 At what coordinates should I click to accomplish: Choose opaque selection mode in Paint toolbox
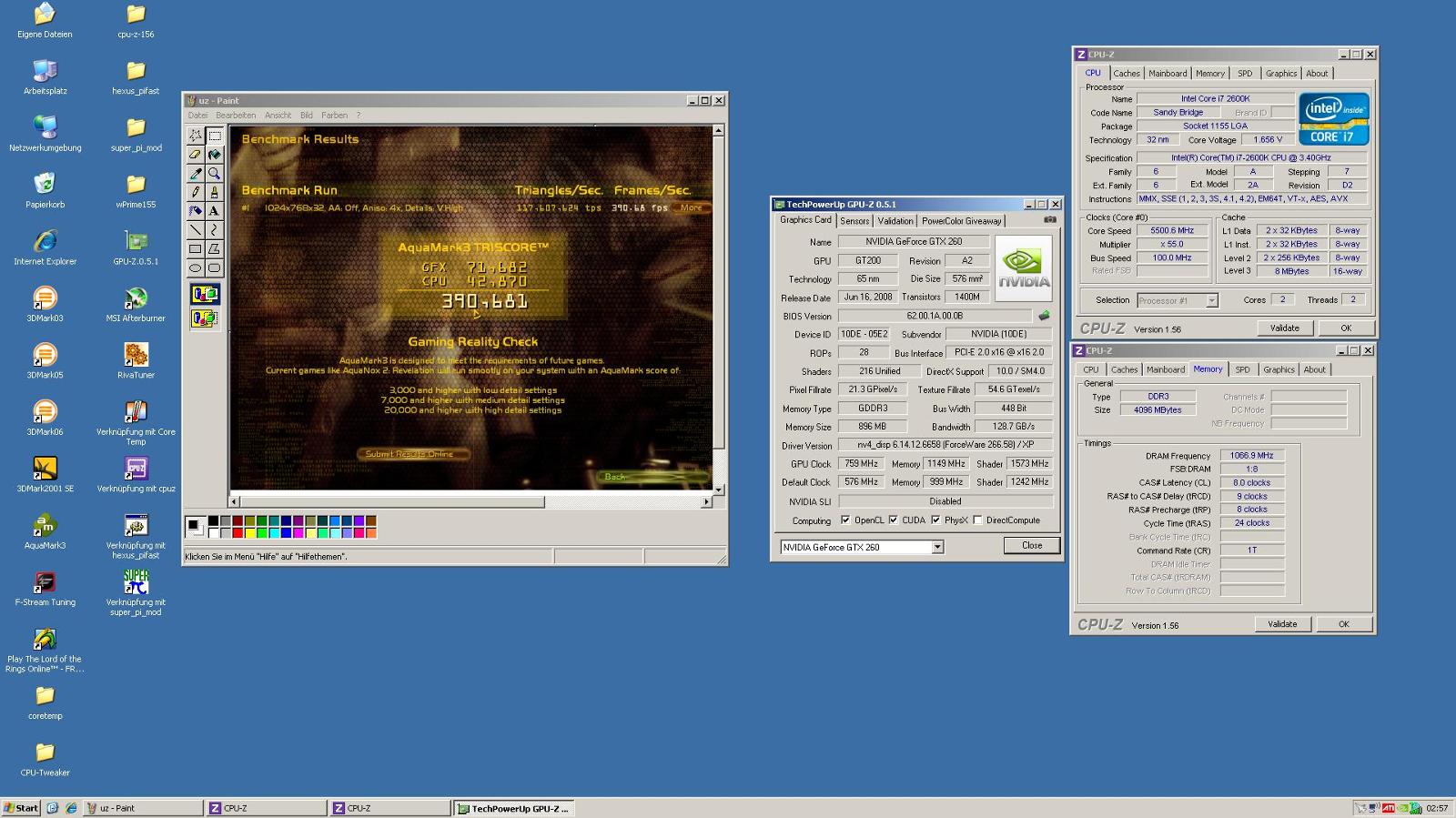click(x=205, y=294)
